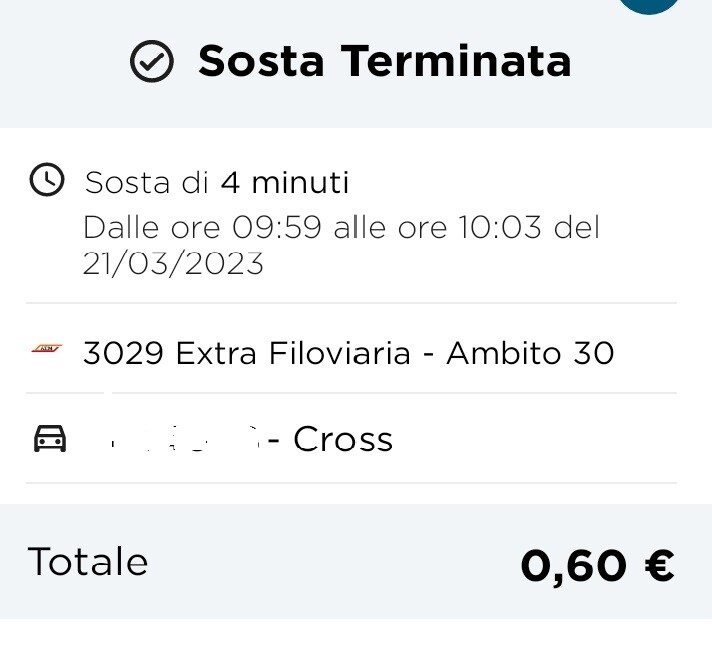
Task: Click the blue circle in top corner
Action: click(648, 5)
